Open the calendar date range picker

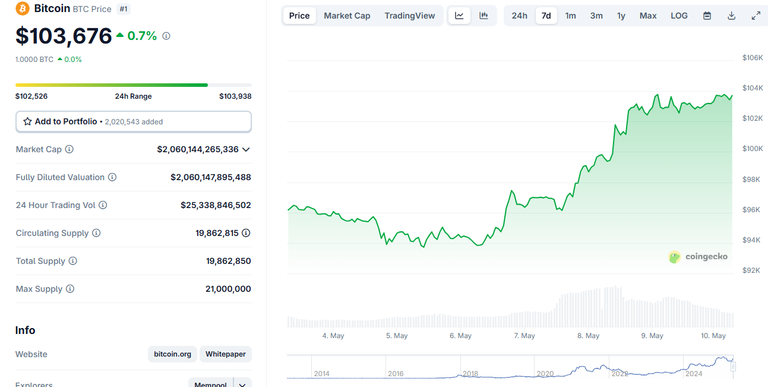click(x=707, y=16)
